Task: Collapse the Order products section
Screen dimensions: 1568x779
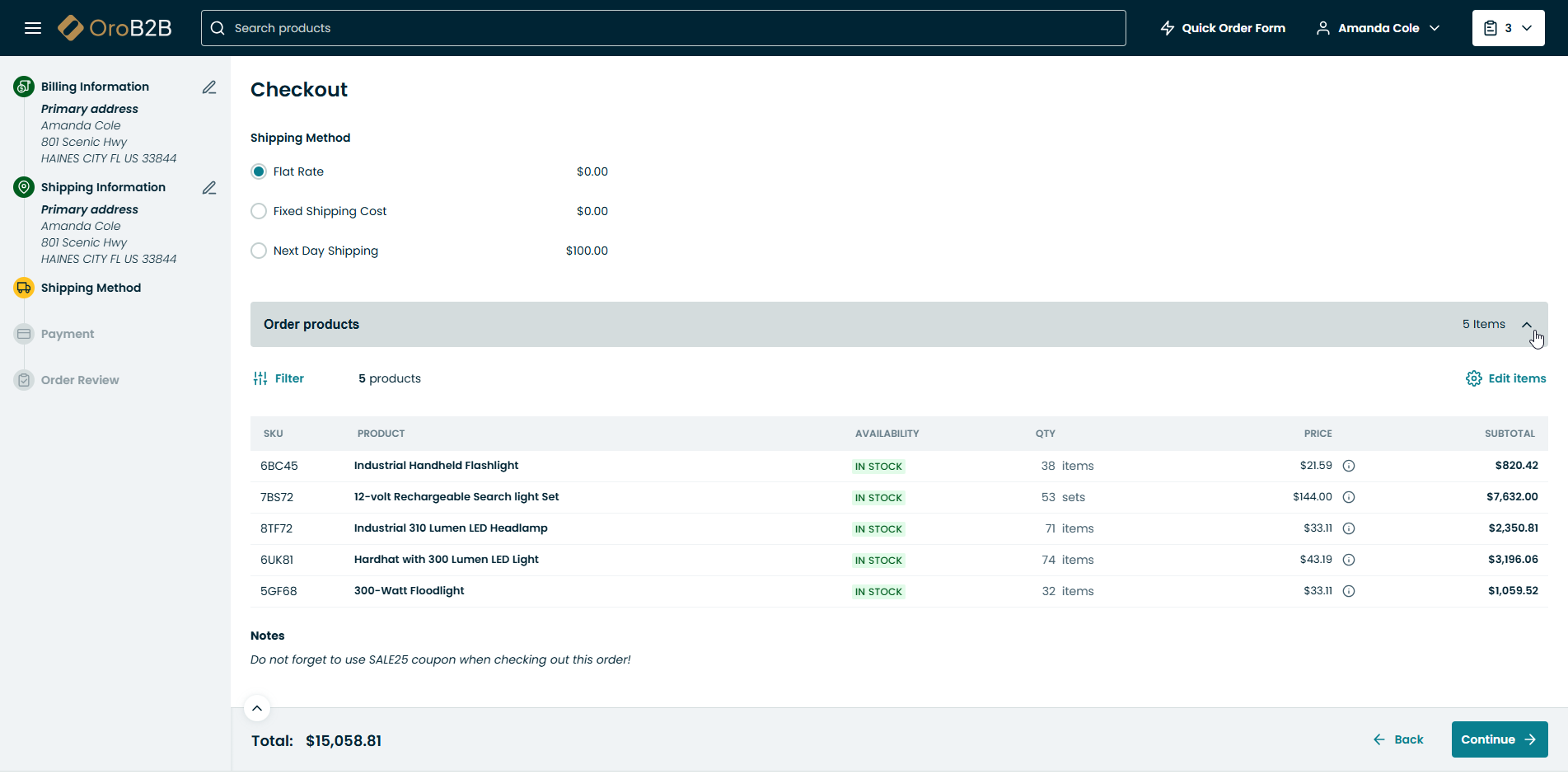Action: (x=1527, y=325)
